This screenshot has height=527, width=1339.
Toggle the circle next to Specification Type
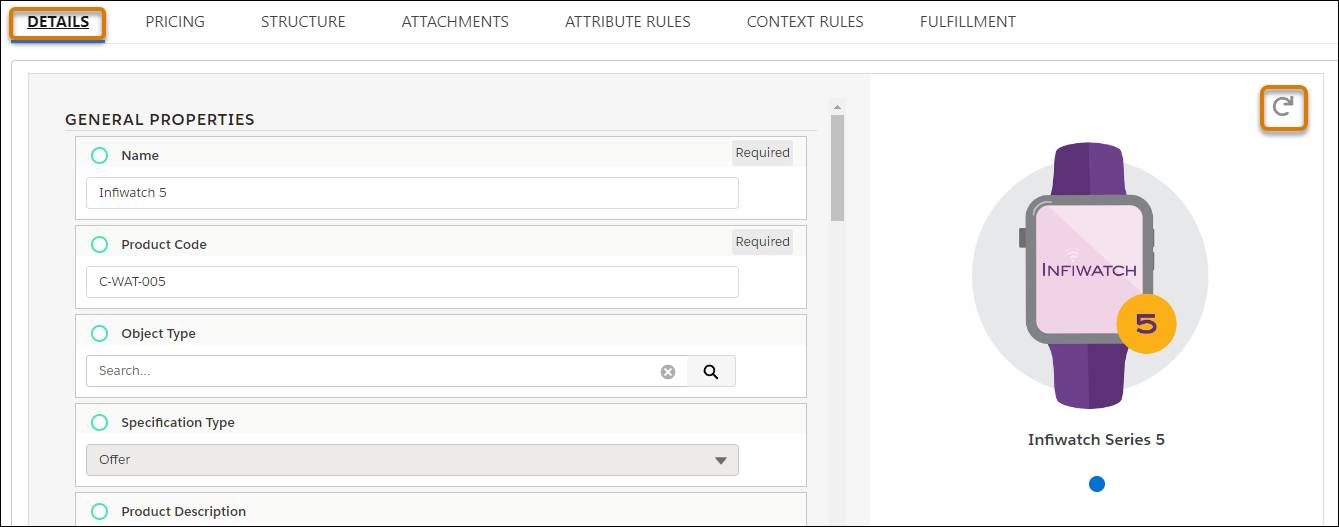click(99, 422)
